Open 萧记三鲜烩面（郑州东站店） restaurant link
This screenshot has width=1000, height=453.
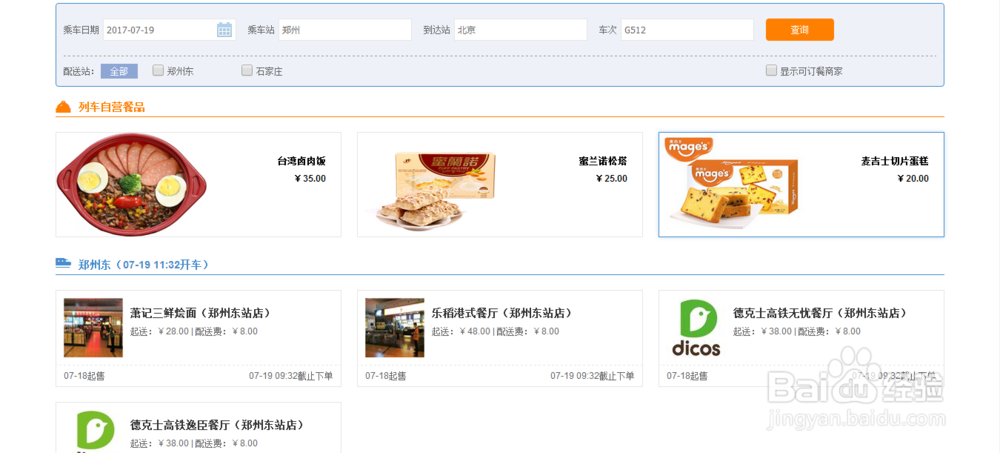pyautogui.click(x=201, y=313)
